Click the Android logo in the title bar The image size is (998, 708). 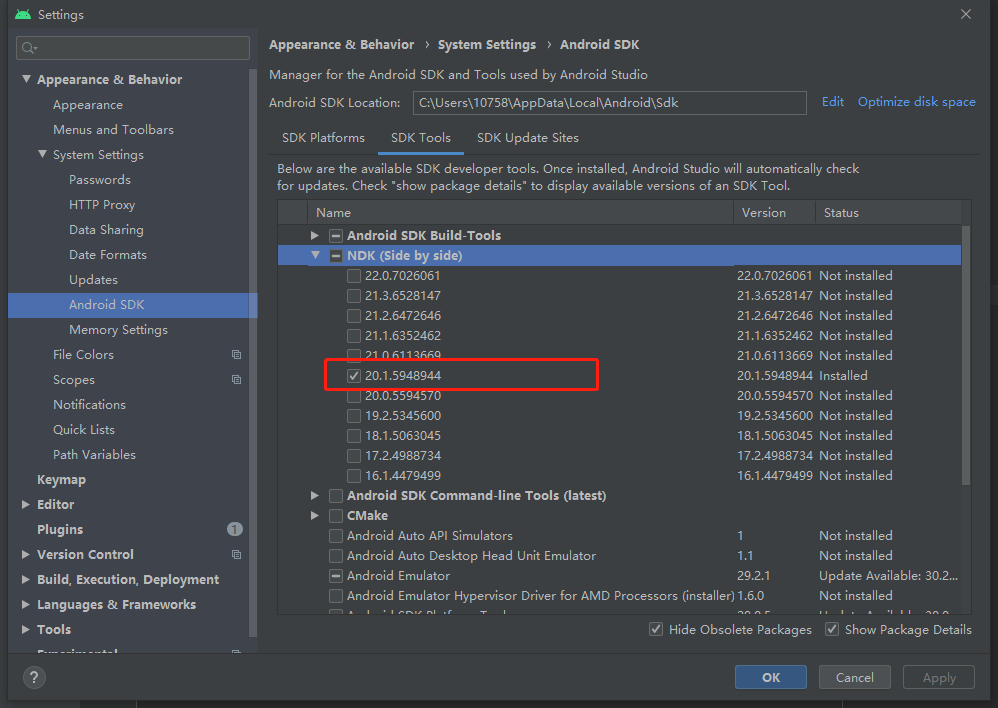click(x=23, y=14)
